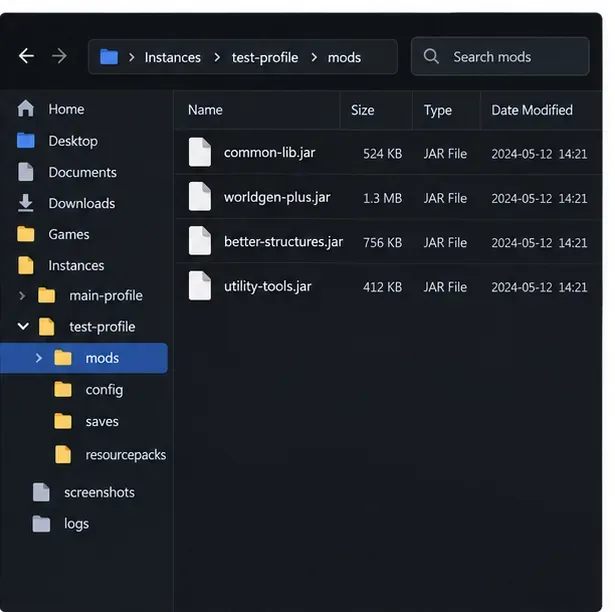Select the resourcepacks folder label
The image size is (615, 612).
[126, 455]
